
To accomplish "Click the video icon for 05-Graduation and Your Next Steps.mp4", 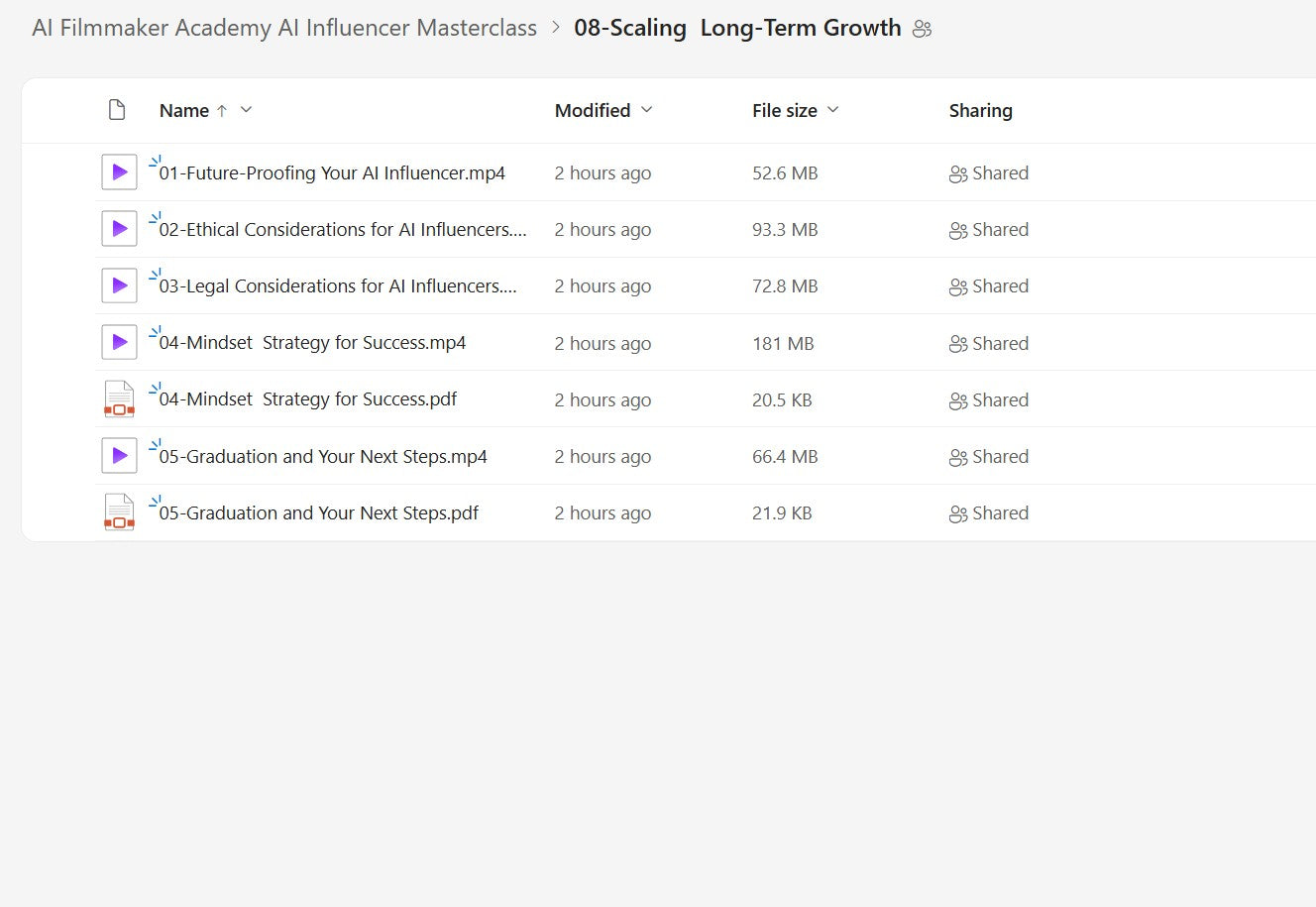I will pos(119,456).
